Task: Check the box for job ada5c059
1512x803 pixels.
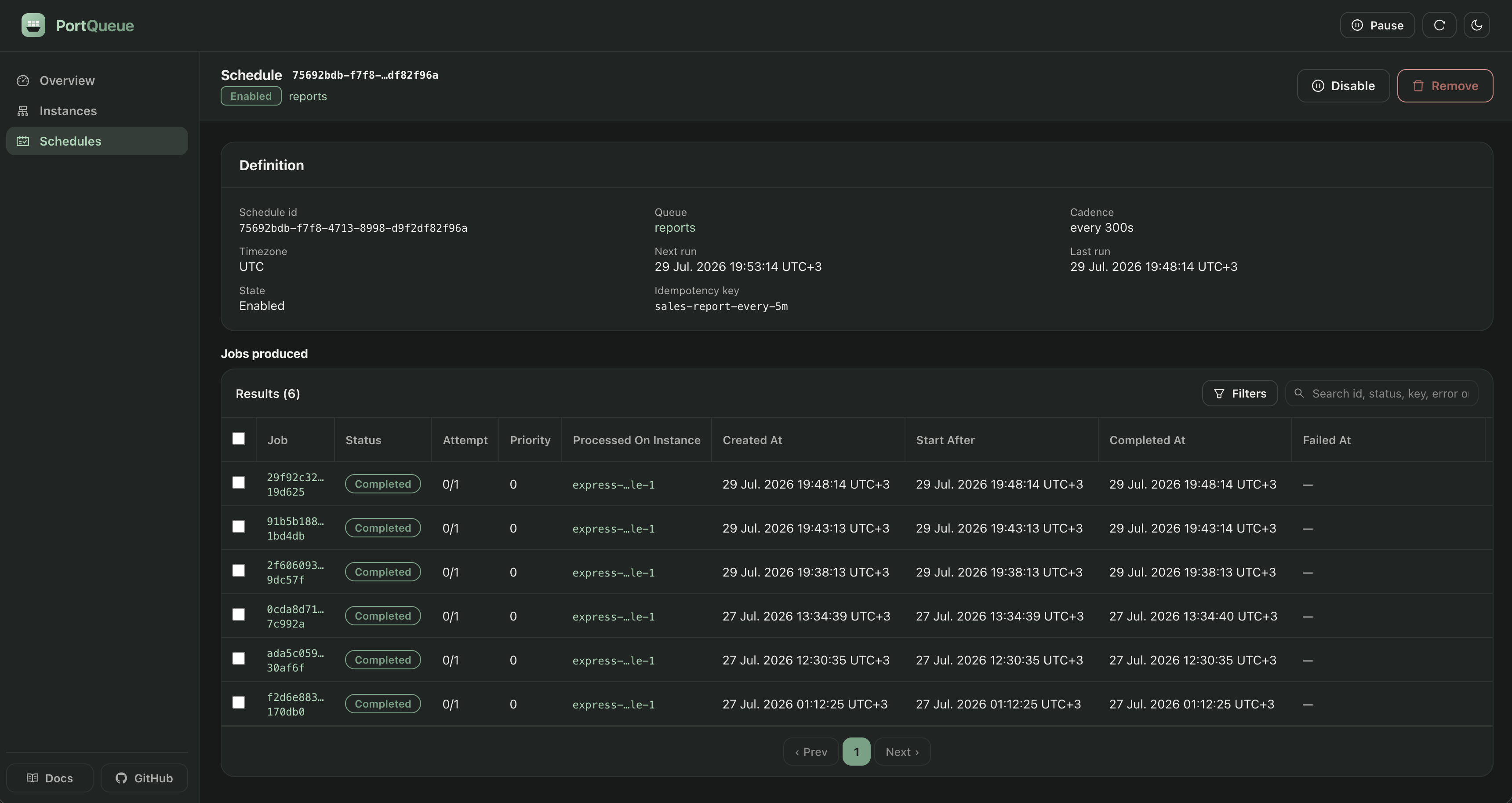Action: 238,659
